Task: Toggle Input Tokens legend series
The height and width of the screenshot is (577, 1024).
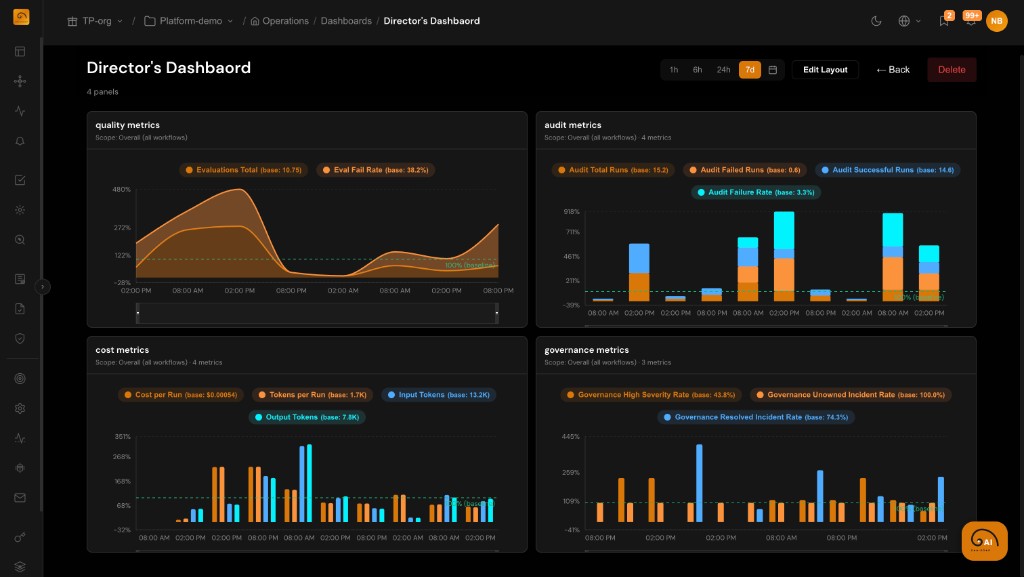Action: [x=438, y=395]
